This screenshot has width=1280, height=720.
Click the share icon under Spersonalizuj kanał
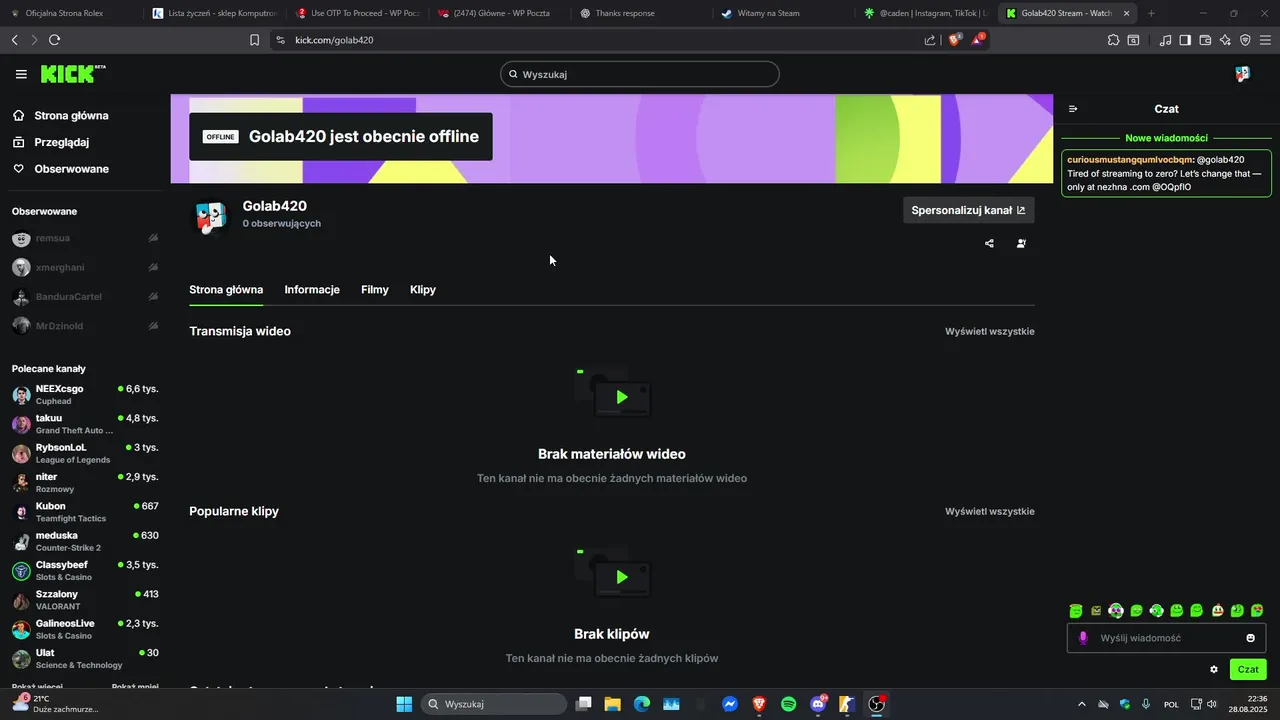coord(989,243)
